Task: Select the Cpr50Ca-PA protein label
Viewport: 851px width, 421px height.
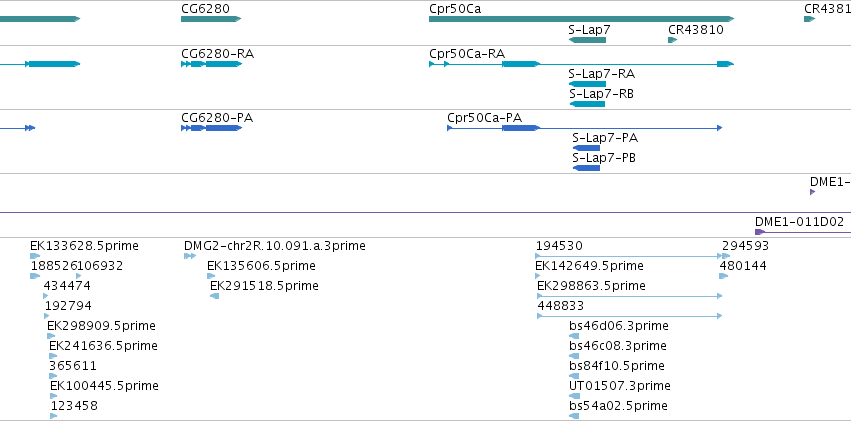Action: click(485, 118)
